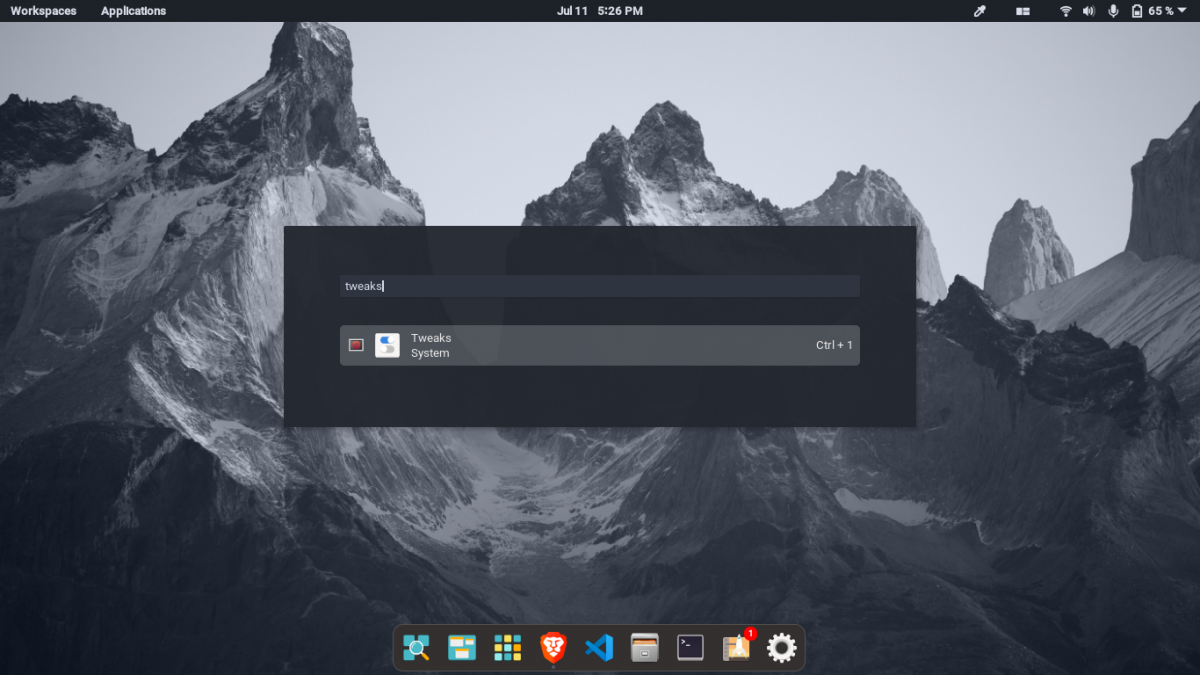Open the terminal emulator from the dock

click(689, 647)
